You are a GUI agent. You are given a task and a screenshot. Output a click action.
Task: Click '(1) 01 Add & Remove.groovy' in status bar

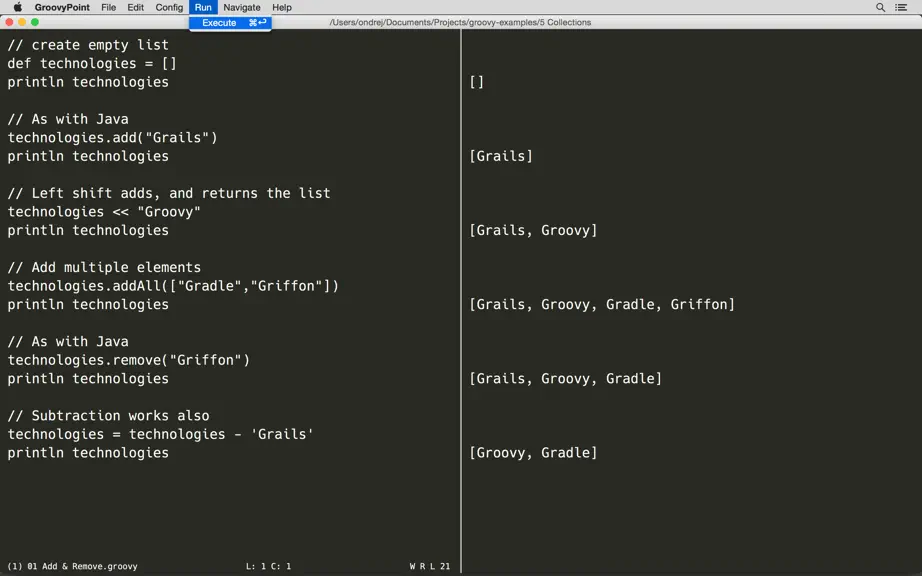click(72, 567)
